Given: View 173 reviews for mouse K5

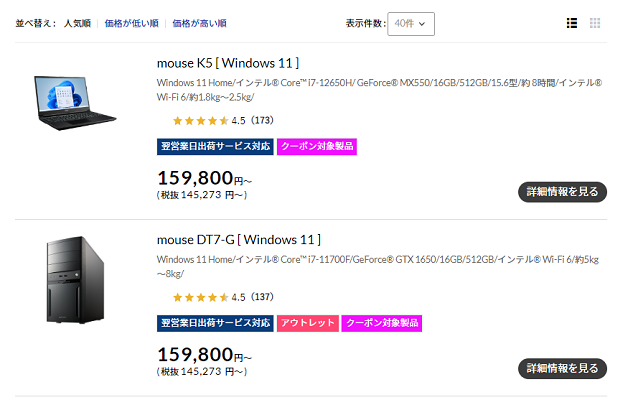Looking at the screenshot, I should point(262,120).
